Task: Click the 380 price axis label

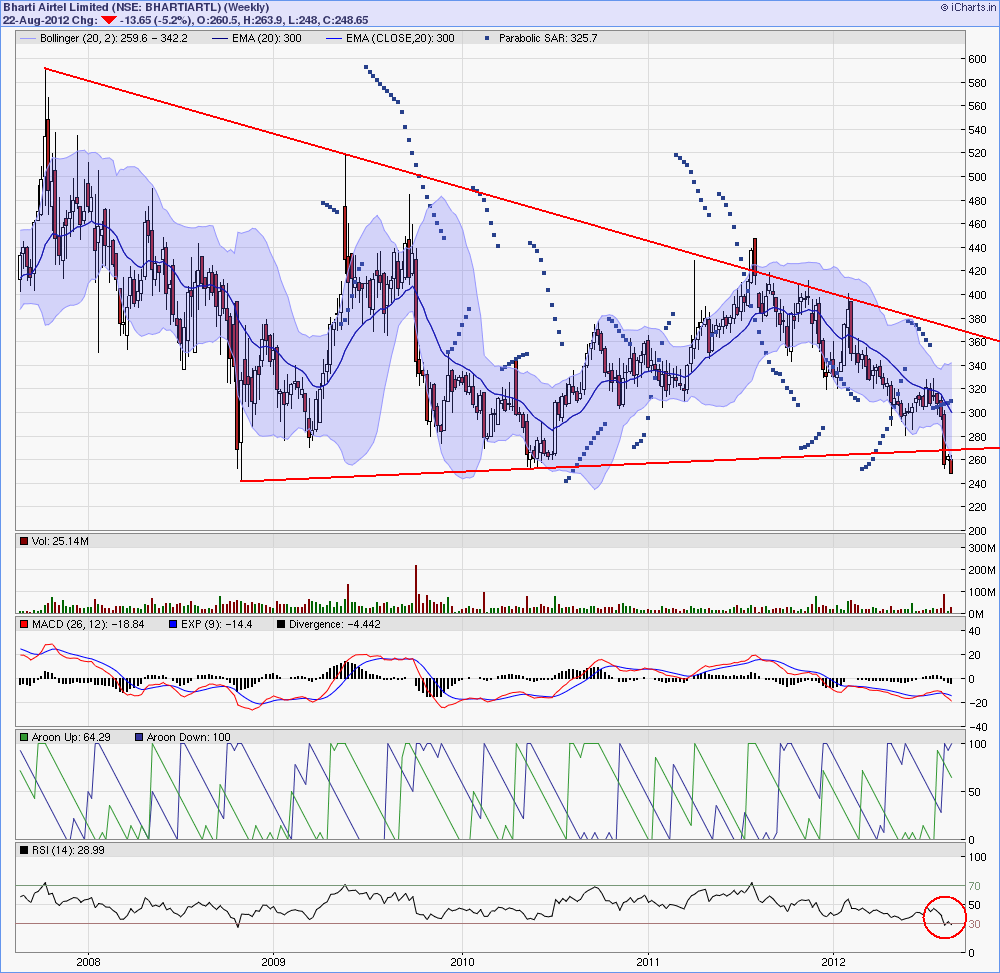Action: pyautogui.click(x=977, y=319)
